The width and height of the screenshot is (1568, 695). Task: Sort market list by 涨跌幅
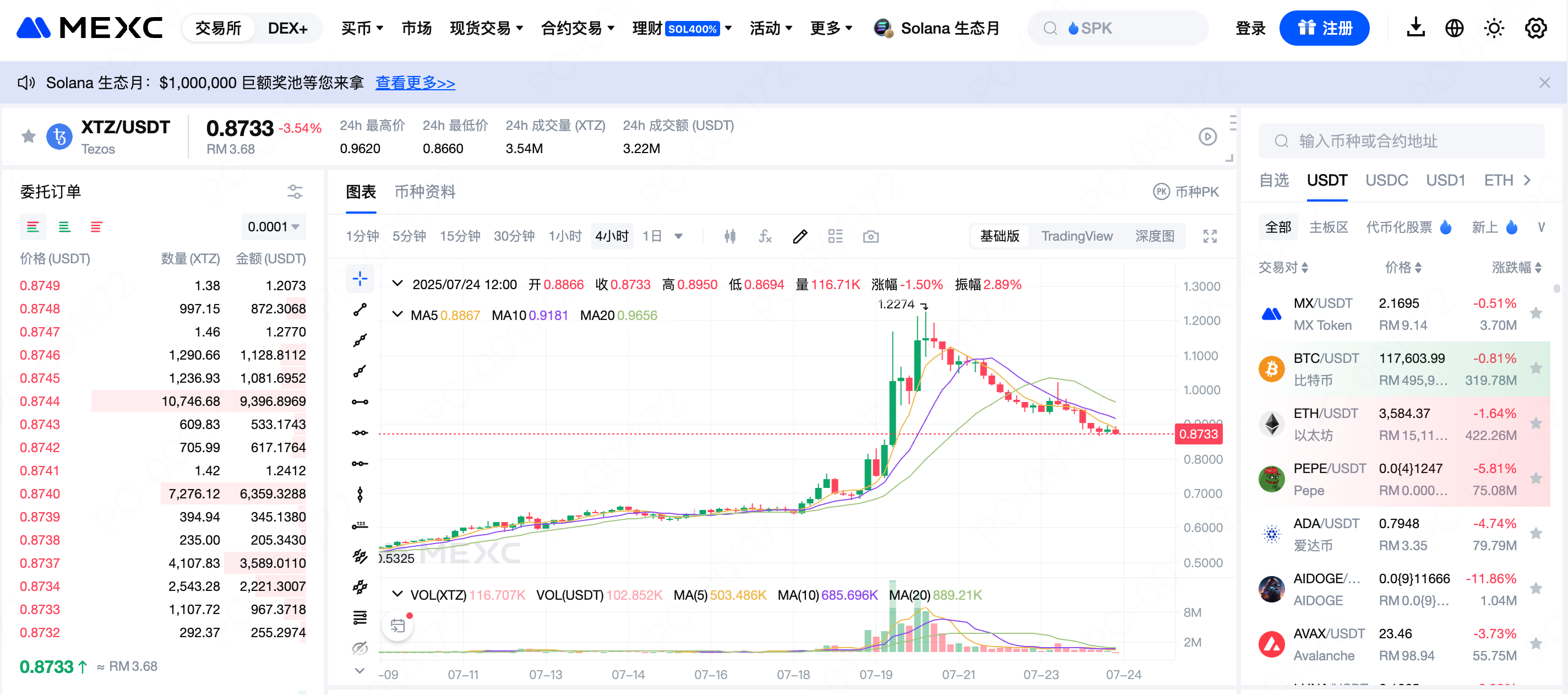1516,267
